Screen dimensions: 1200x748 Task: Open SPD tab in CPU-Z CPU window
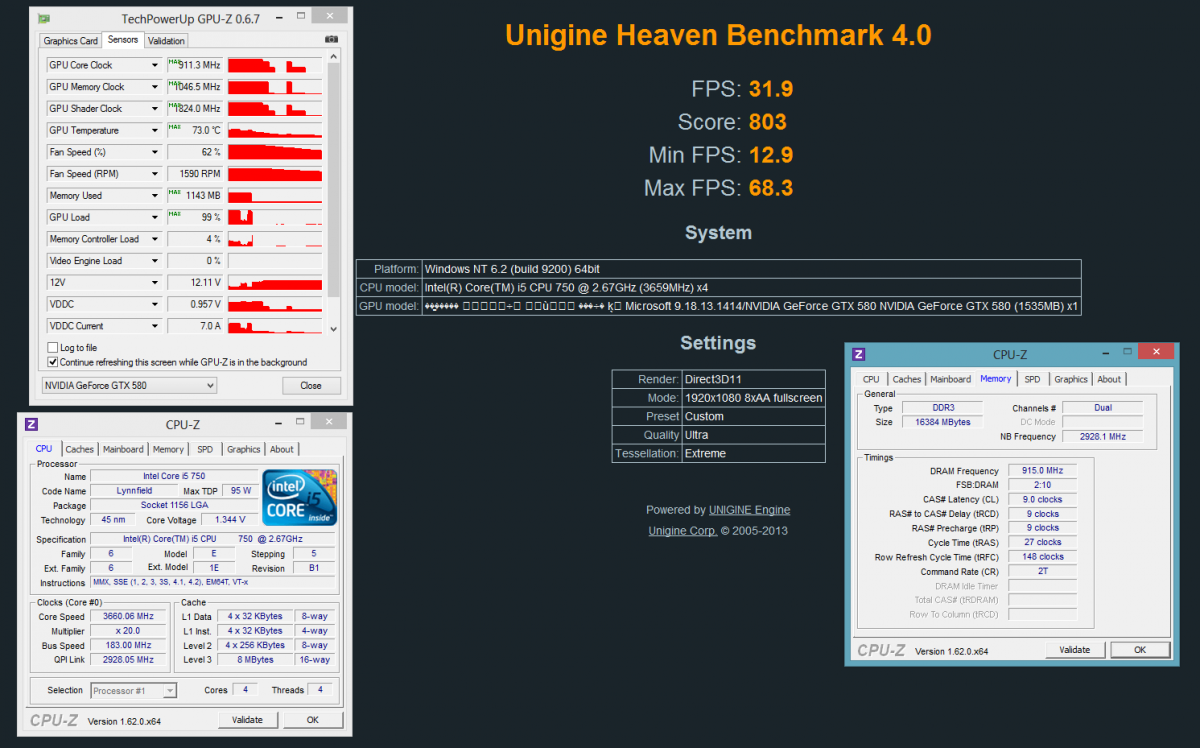(x=205, y=450)
